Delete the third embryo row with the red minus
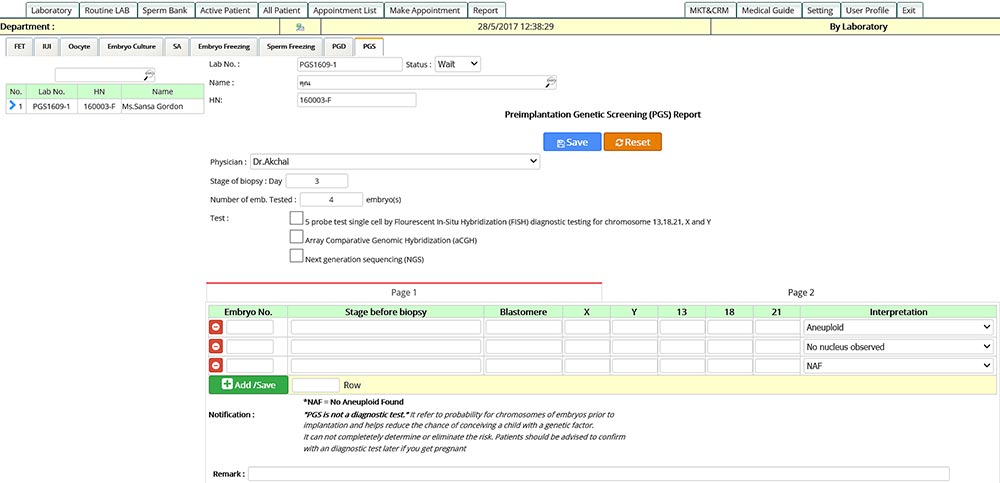1000x483 pixels. 215,366
